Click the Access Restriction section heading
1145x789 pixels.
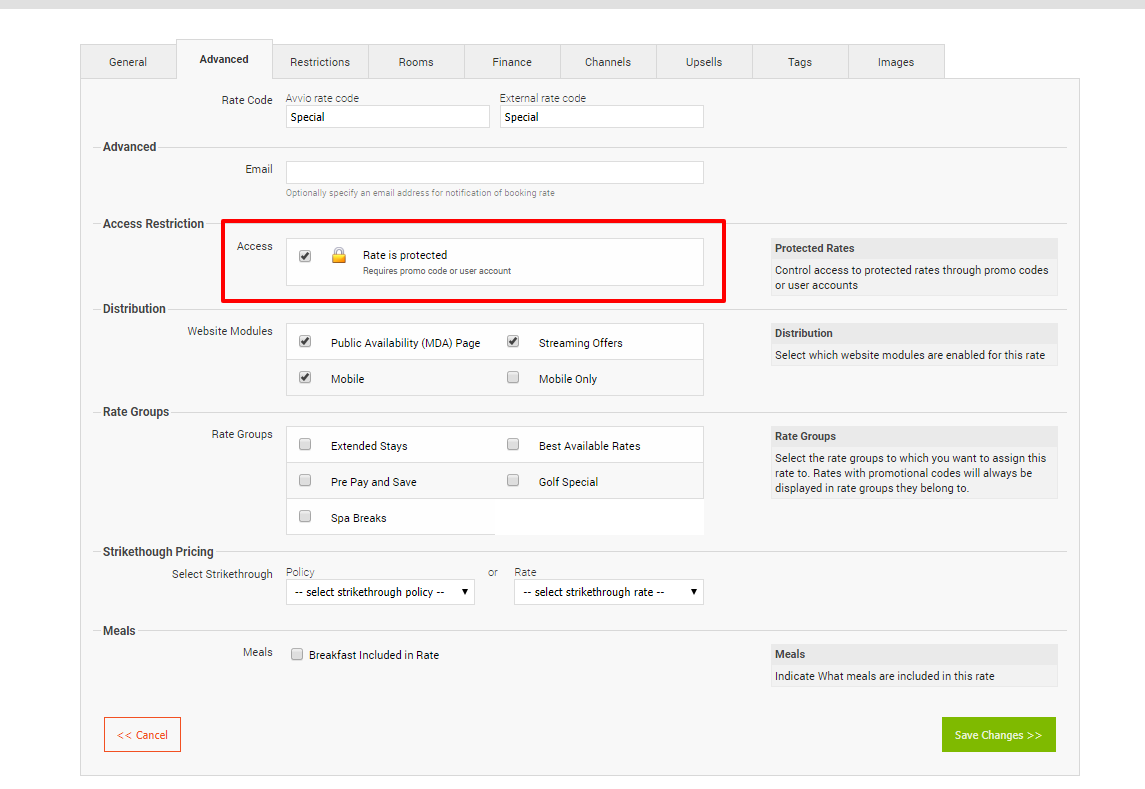(153, 224)
